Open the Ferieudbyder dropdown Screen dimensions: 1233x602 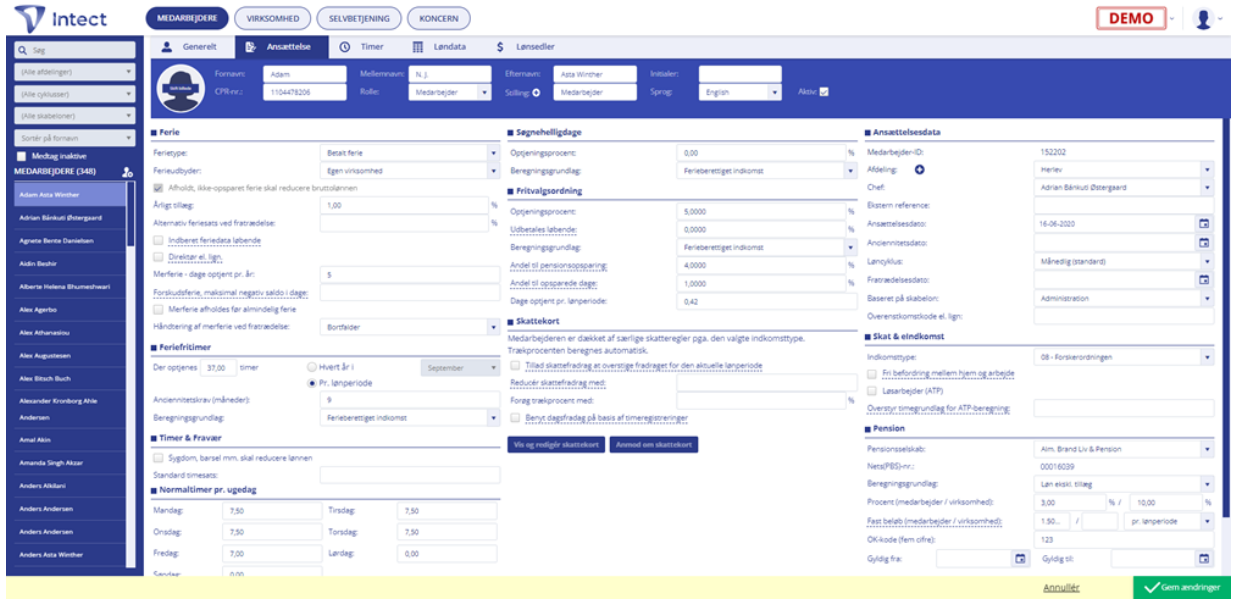[410, 170]
